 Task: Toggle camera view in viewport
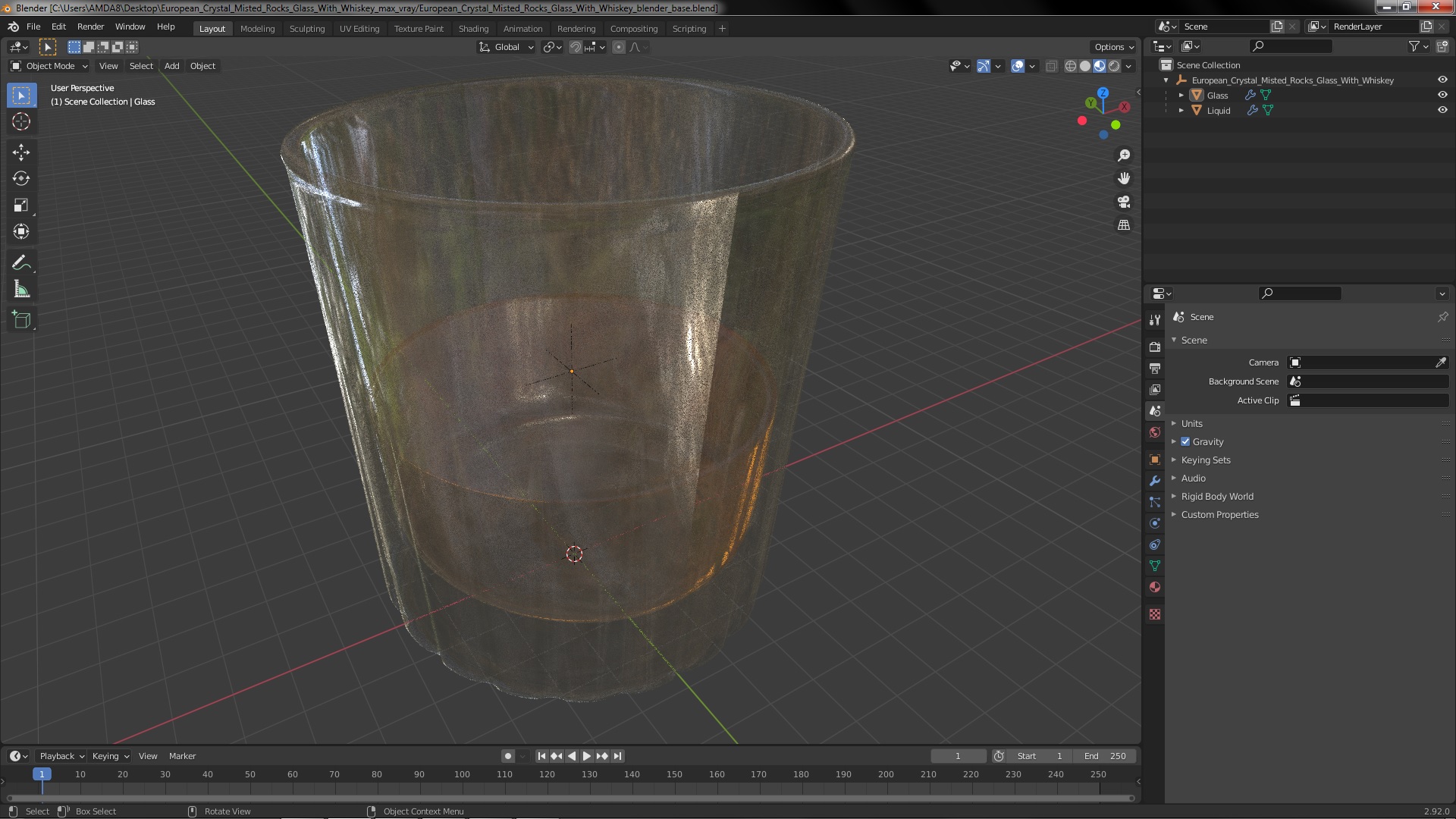click(x=1124, y=202)
